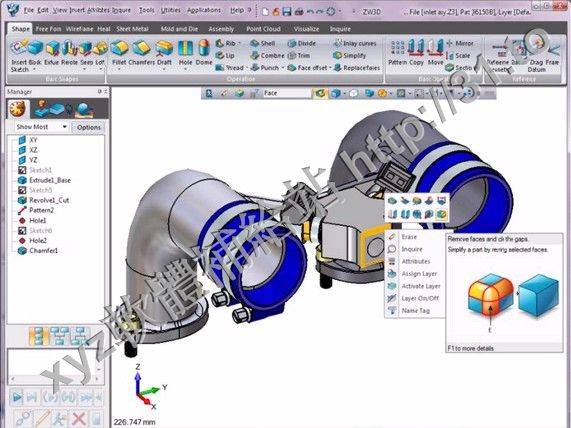
Task: Switch to the Assembly tab
Action: point(221,28)
